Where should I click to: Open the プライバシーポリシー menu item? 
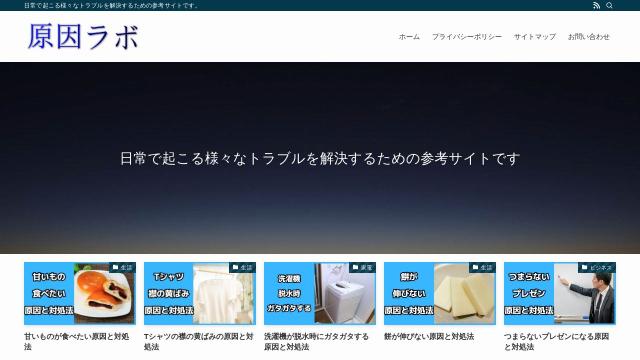[x=467, y=37]
